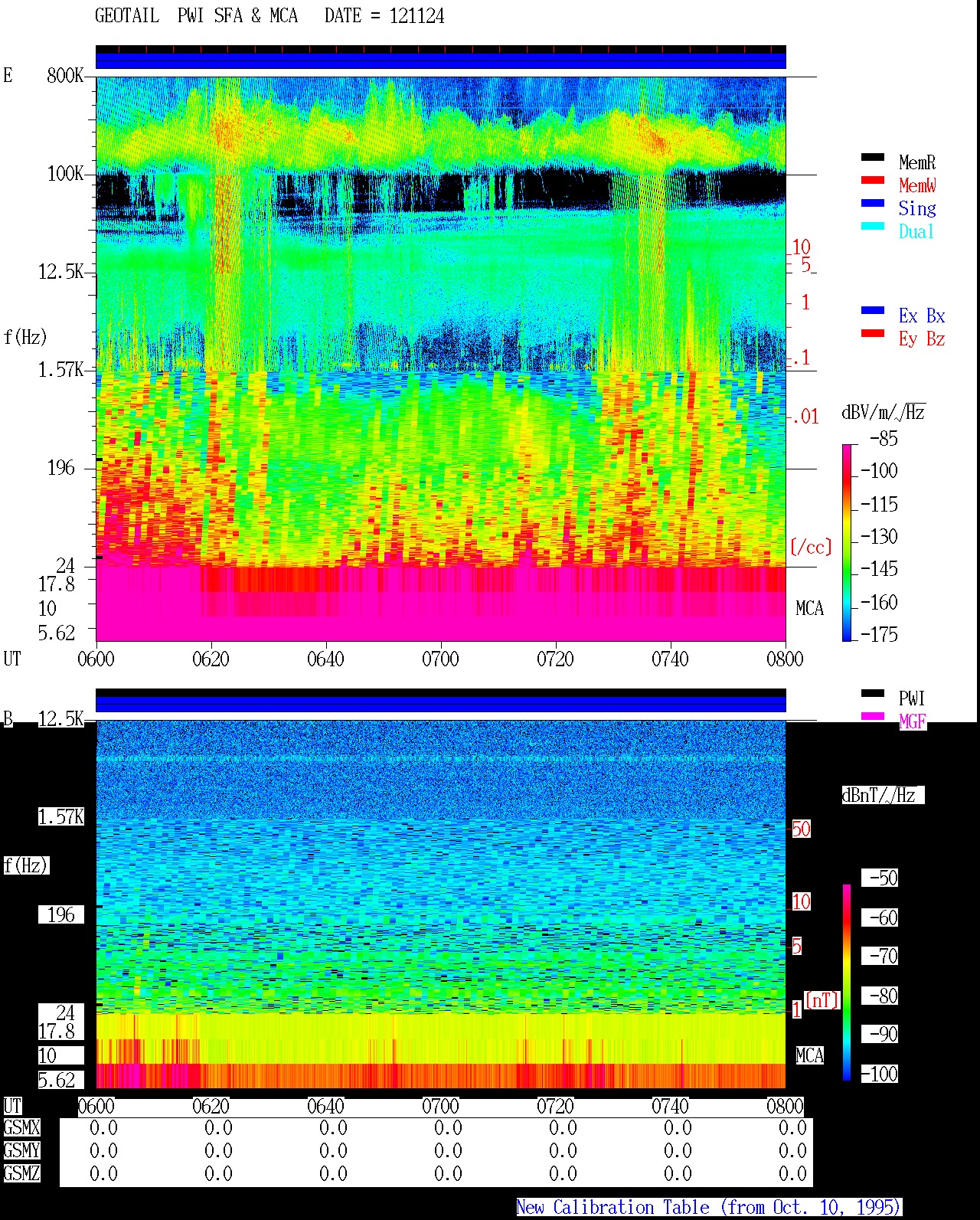Click the 0700 tick on upper time axis
This screenshot has width=980, height=1220.
[x=440, y=659]
